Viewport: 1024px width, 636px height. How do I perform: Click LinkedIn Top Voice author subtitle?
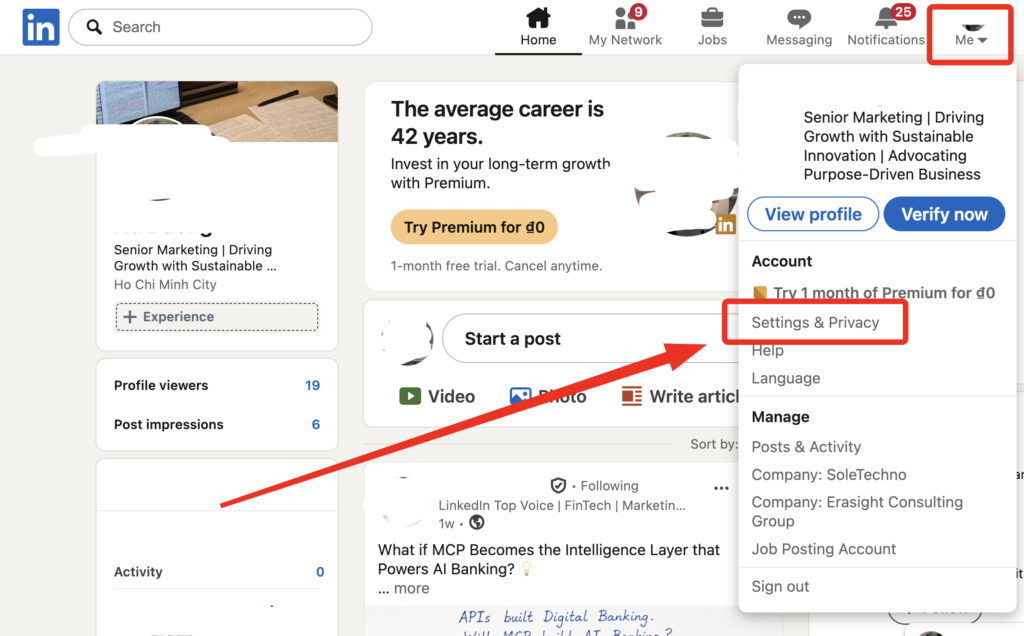(x=562, y=505)
